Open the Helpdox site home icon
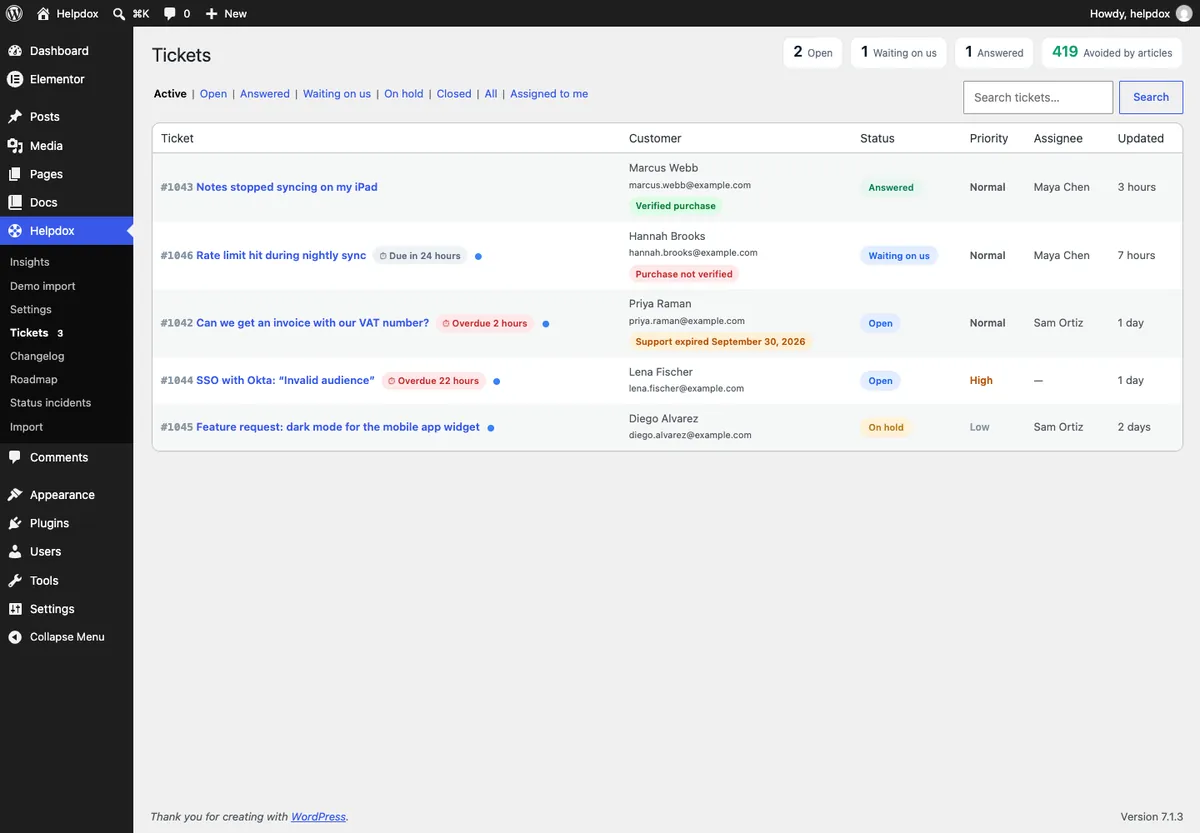Viewport: 1200px width, 833px height. (42, 13)
